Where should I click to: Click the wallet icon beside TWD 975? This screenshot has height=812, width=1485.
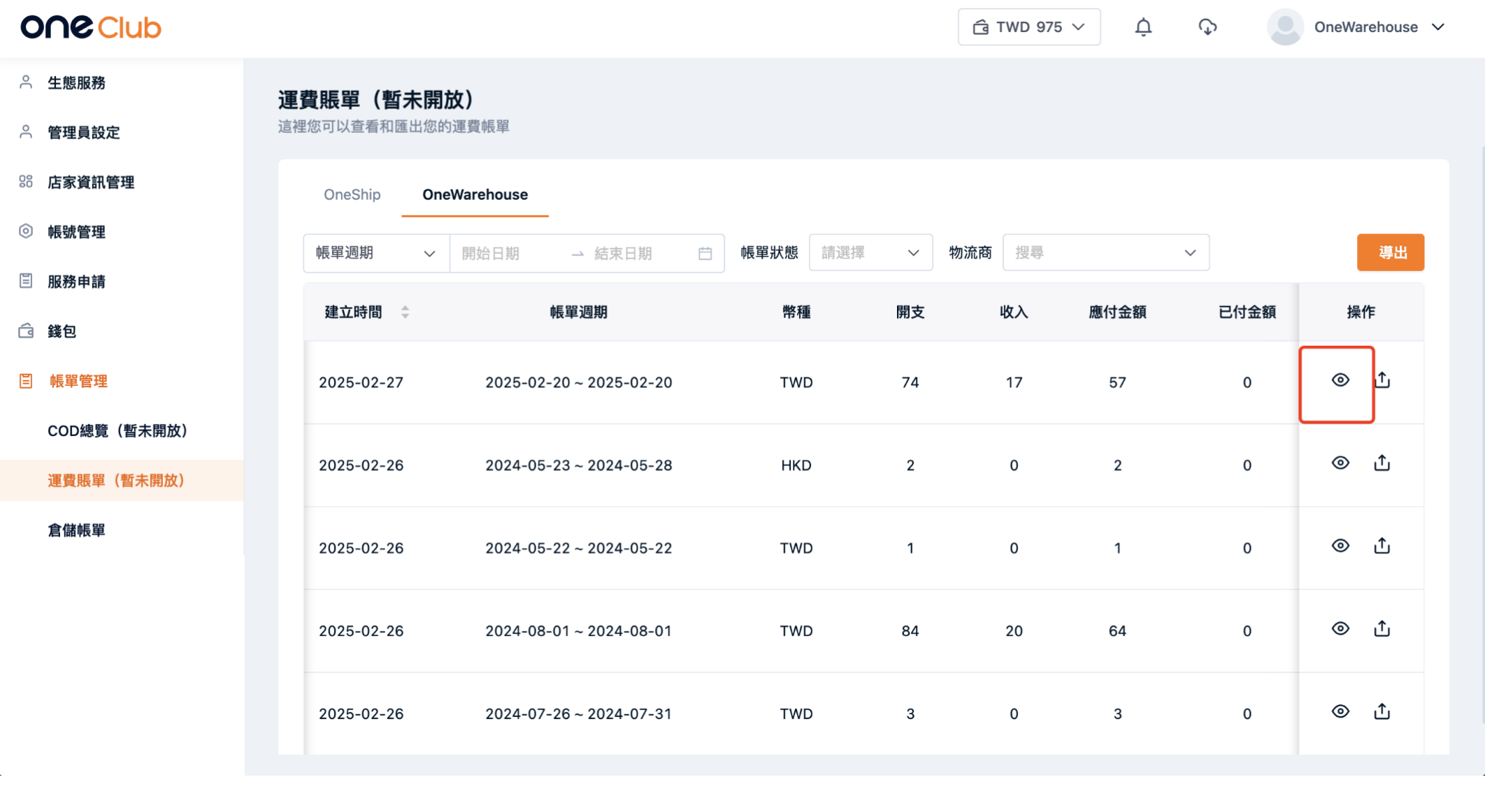pos(980,27)
